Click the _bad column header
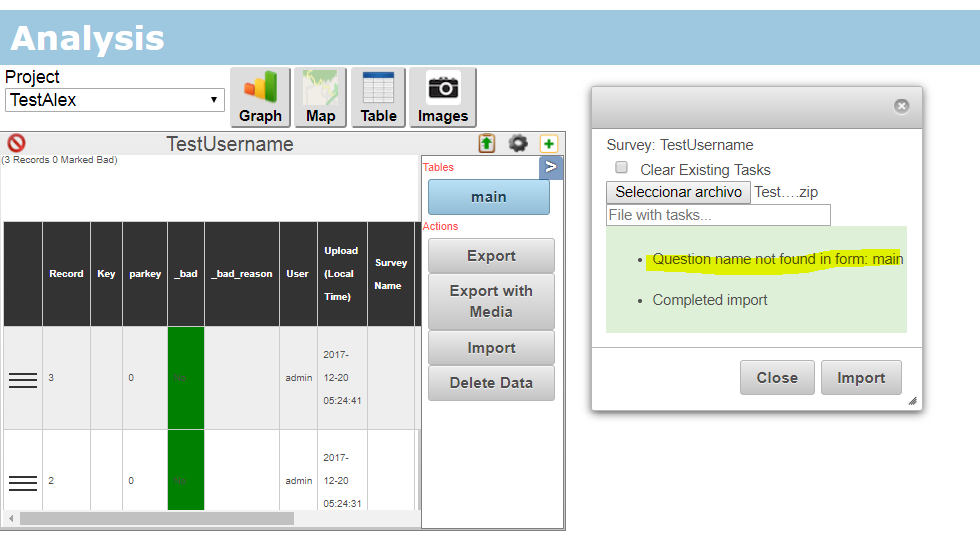This screenshot has width=980, height=539. pos(186,274)
